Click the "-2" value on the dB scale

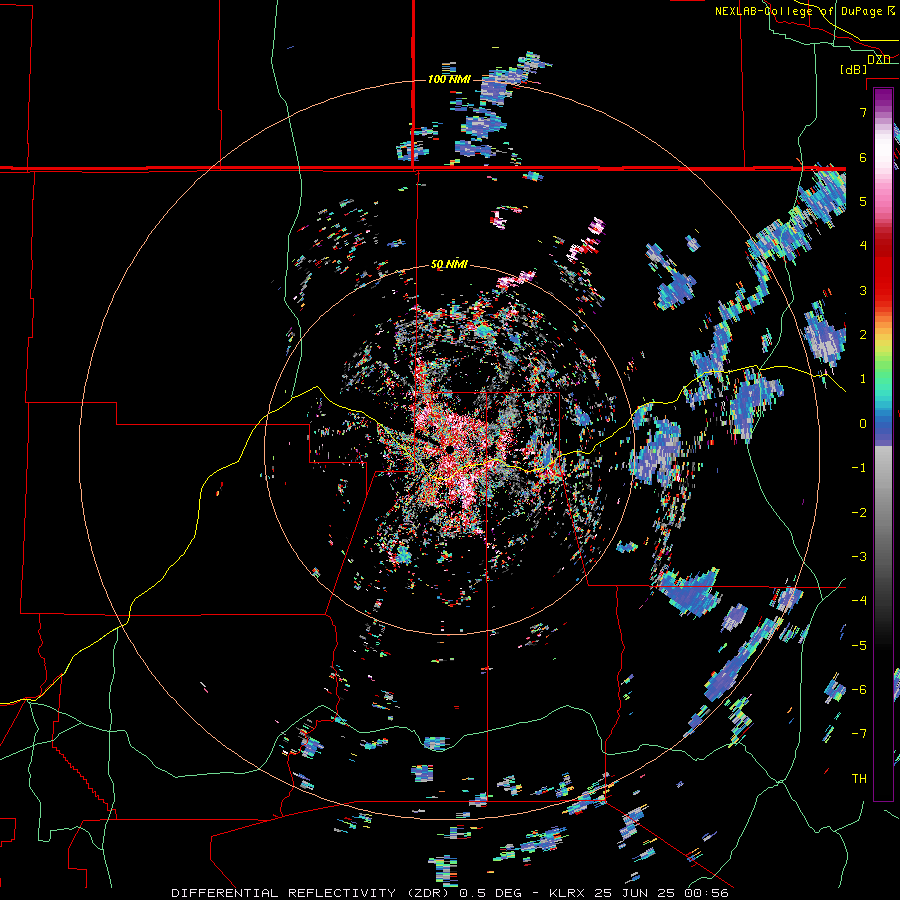click(859, 513)
